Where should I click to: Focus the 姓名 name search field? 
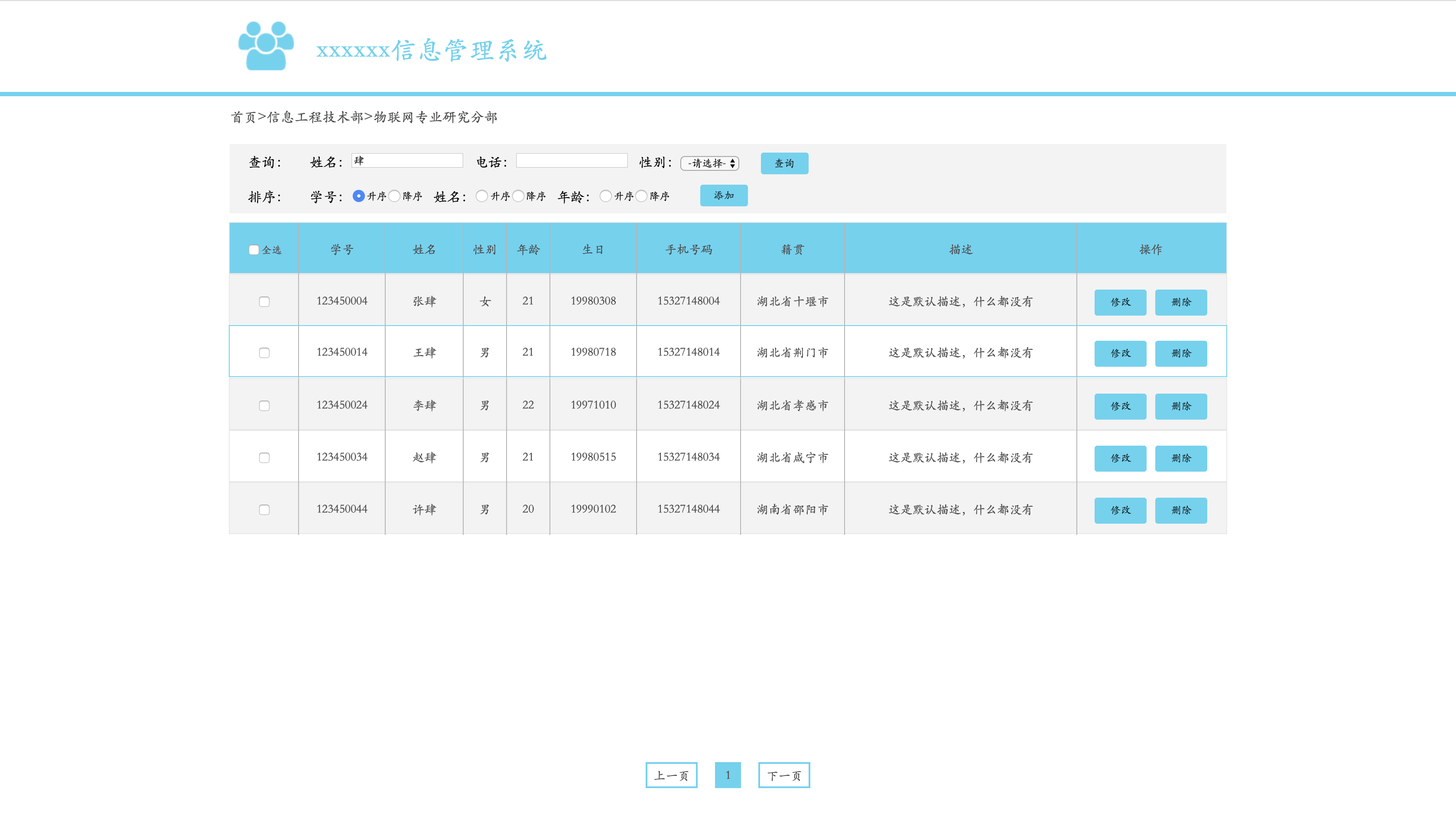tap(407, 161)
